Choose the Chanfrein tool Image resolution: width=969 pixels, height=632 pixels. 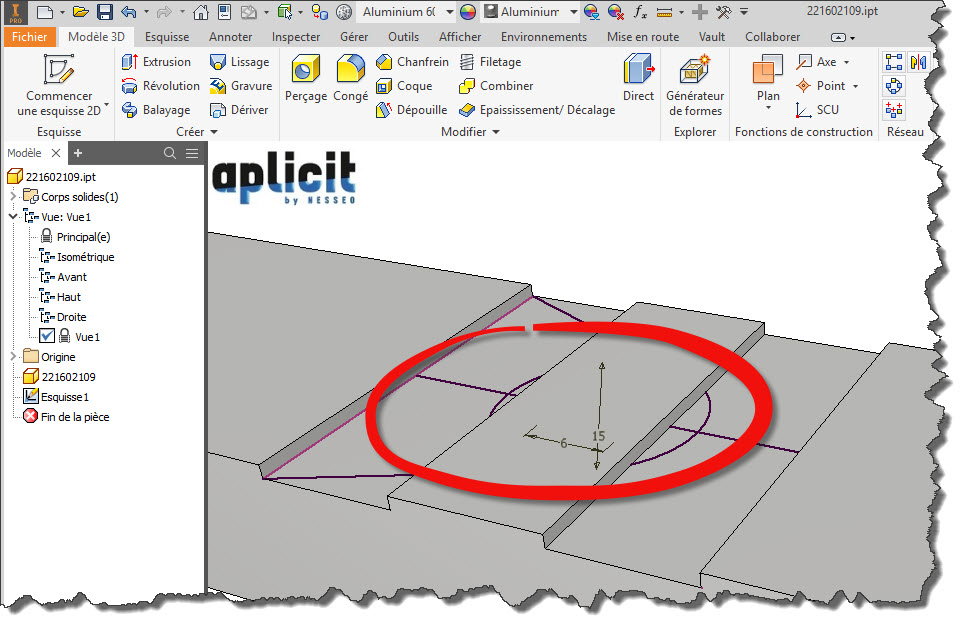pyautogui.click(x=412, y=62)
